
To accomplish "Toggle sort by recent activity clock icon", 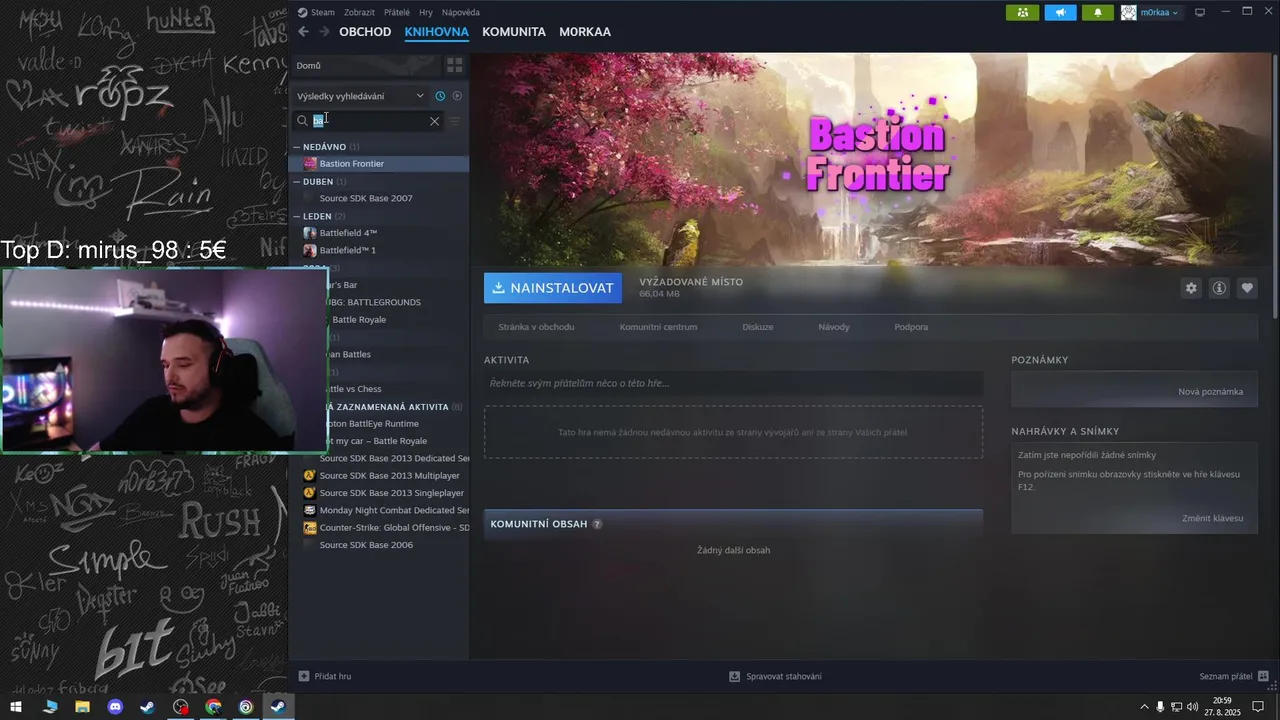I will pos(440,96).
